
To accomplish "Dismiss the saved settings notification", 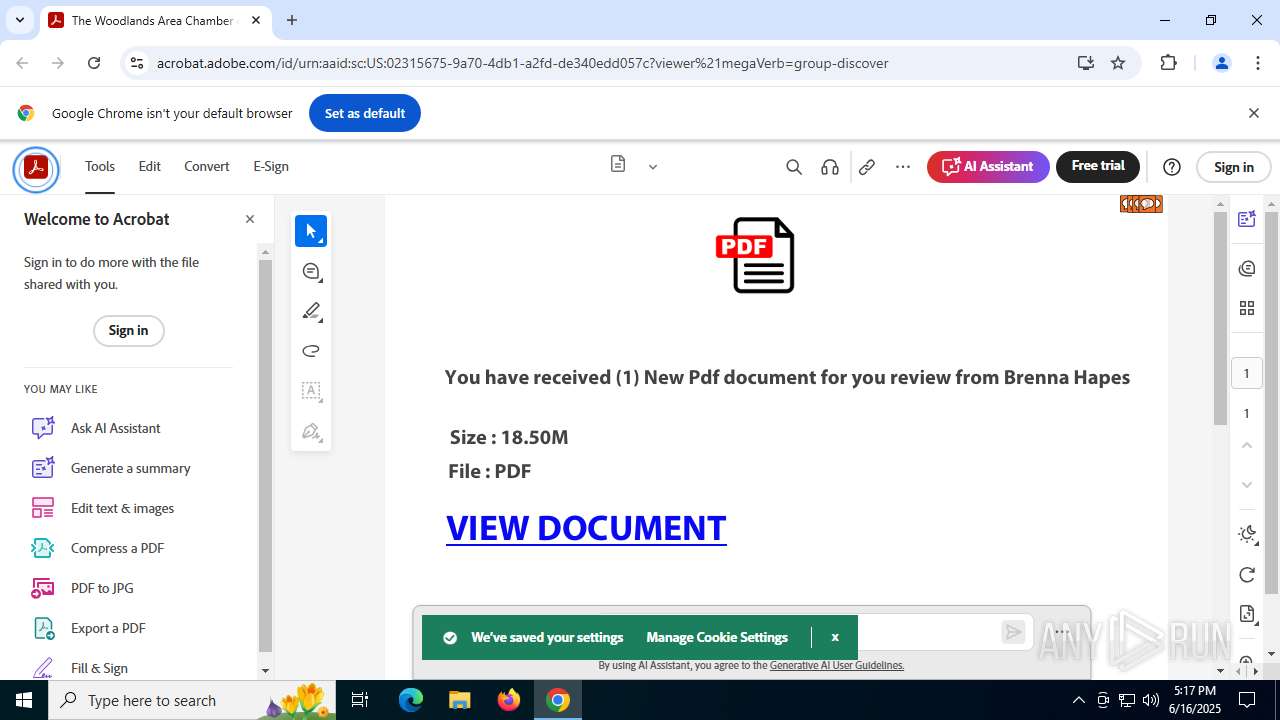I will [x=835, y=637].
